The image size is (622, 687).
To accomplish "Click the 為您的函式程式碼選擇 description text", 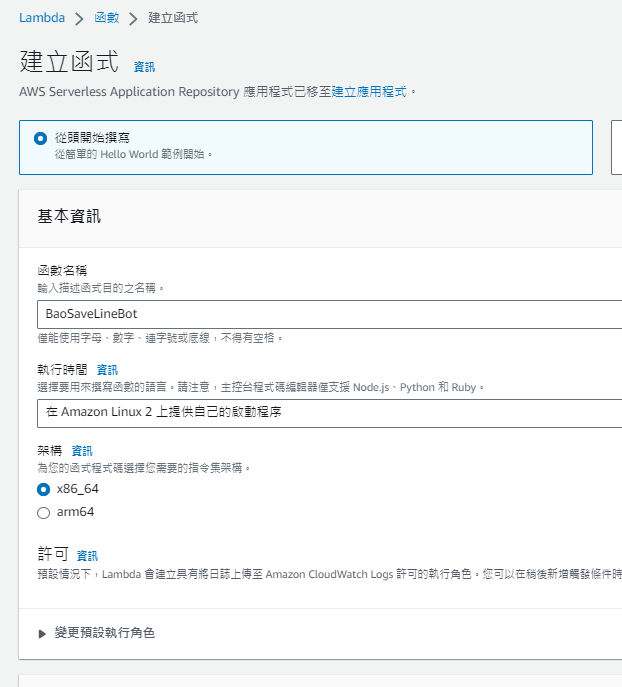I will [144, 468].
